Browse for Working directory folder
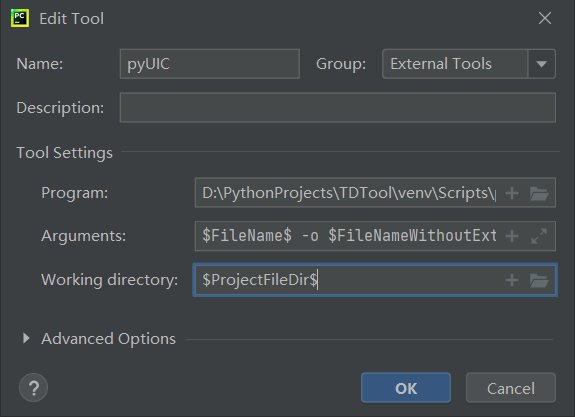 tap(539, 281)
